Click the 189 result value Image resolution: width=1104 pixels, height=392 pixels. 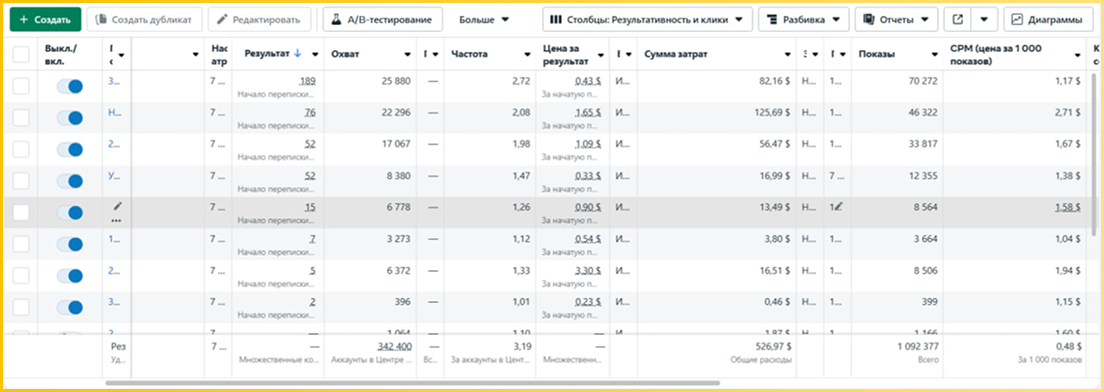tap(308, 81)
